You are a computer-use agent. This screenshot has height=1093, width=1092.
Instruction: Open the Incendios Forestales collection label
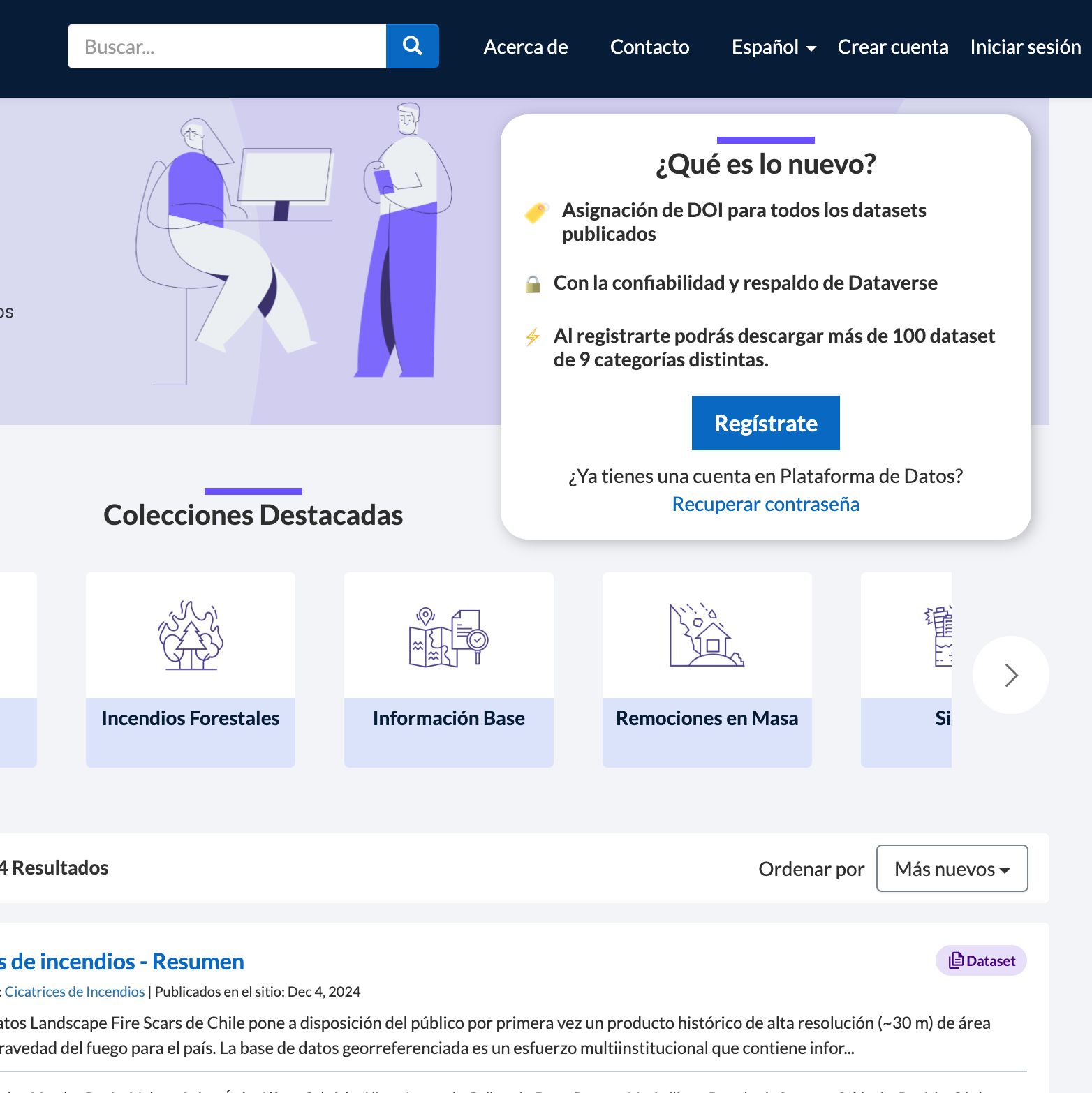(x=191, y=718)
